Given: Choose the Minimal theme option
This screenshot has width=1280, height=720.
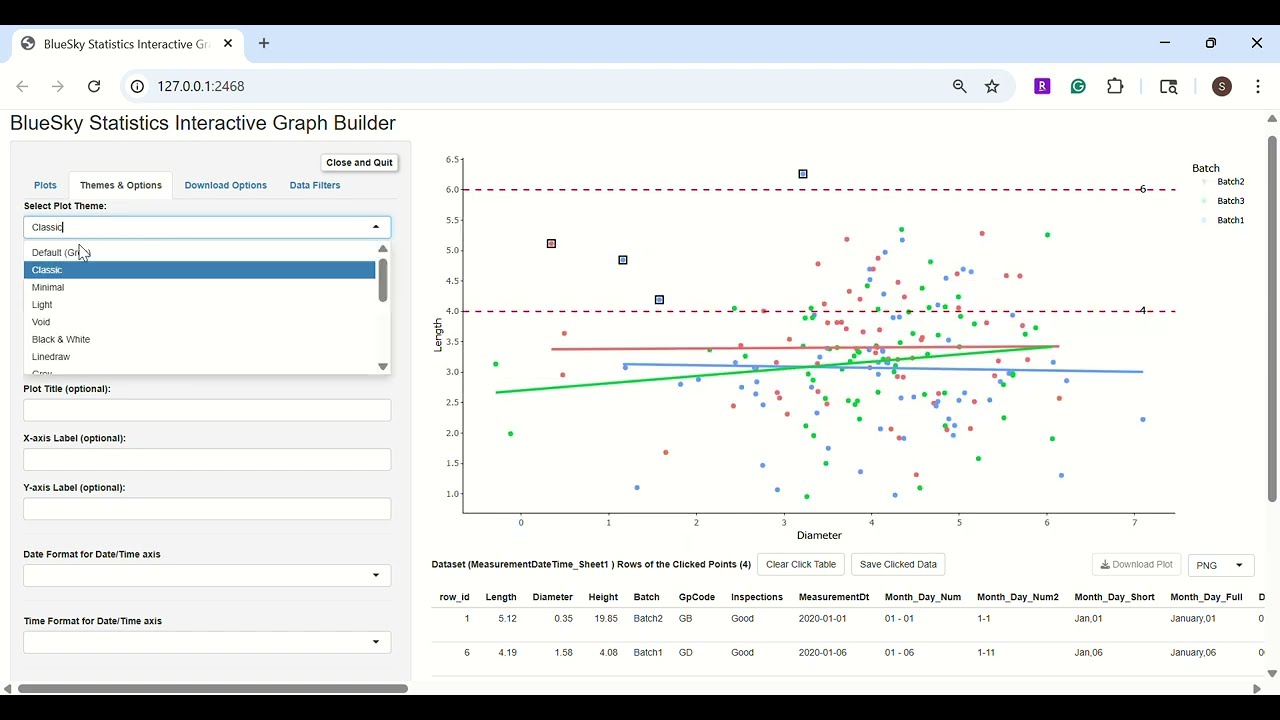Looking at the screenshot, I should 199,288.
